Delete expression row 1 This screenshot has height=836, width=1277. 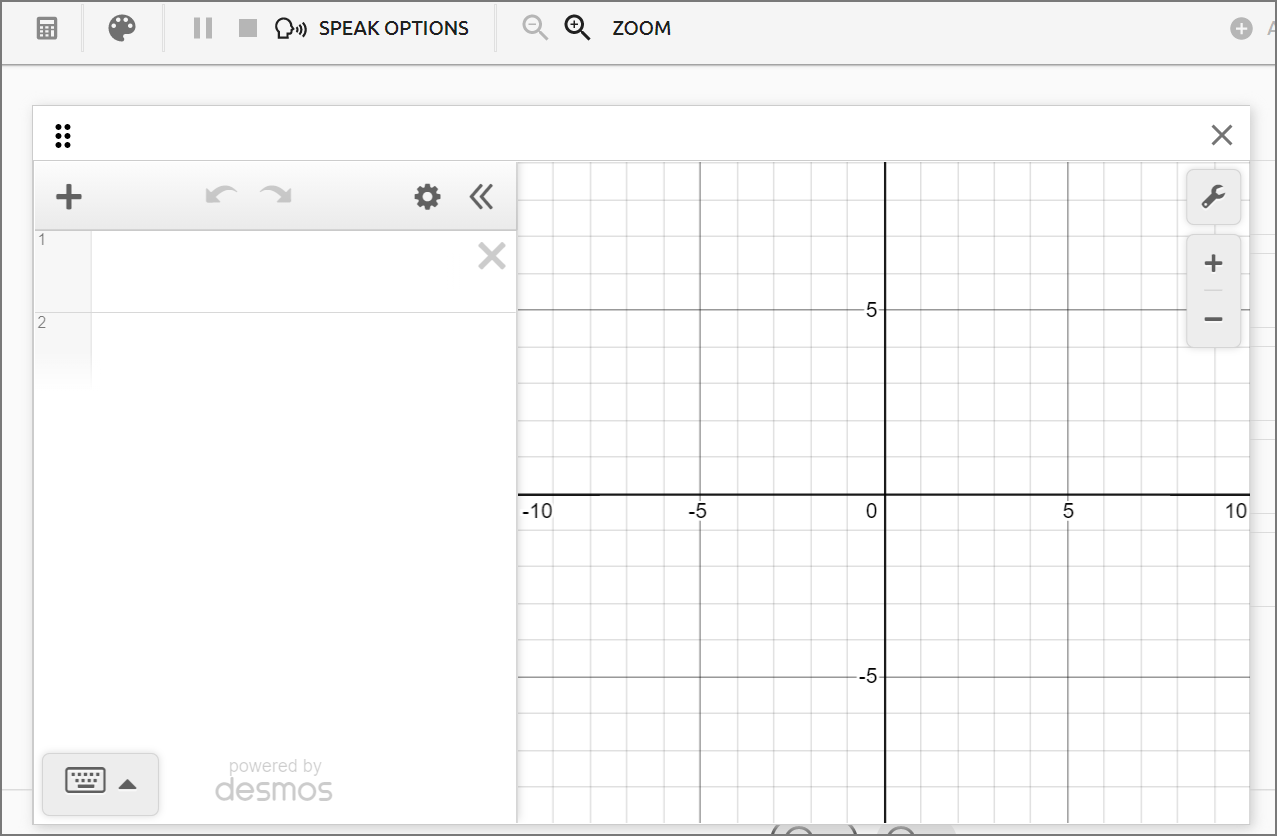[x=491, y=257]
